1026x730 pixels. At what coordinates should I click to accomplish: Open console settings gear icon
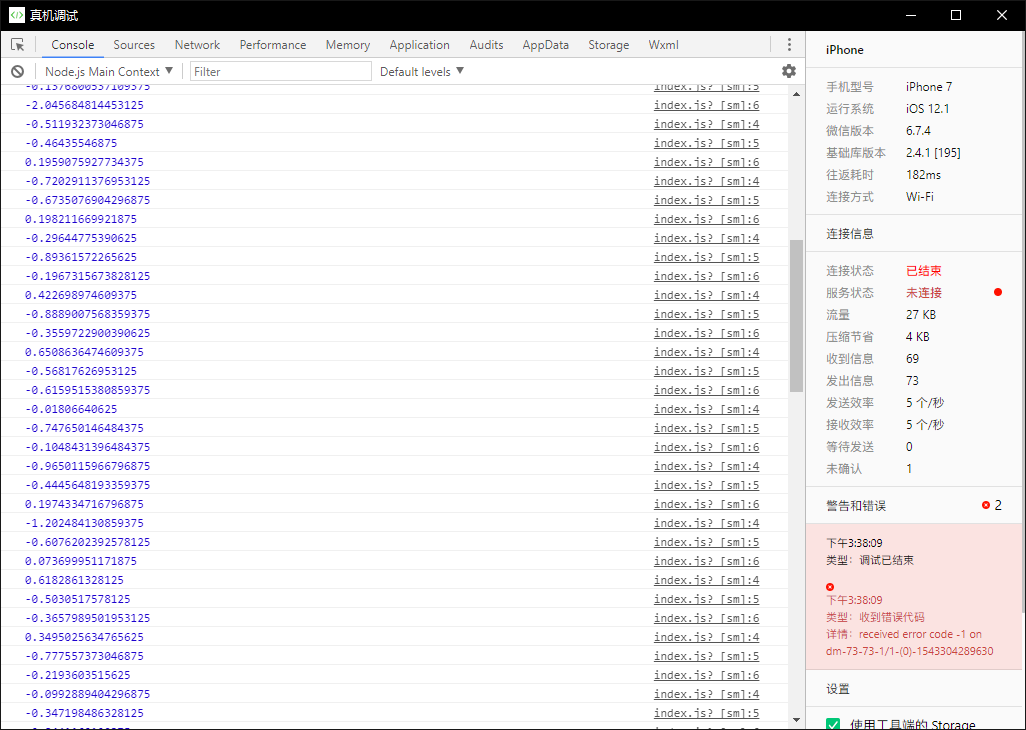point(789,71)
